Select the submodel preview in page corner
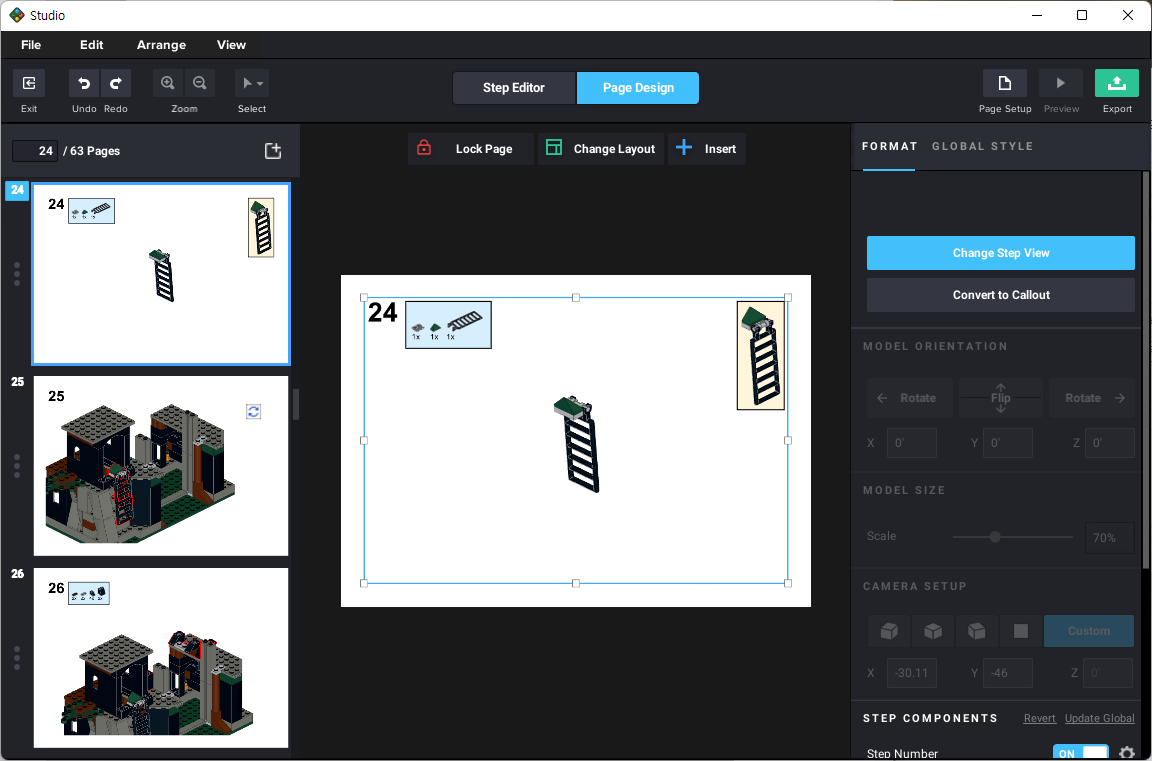1152x761 pixels. (x=760, y=356)
